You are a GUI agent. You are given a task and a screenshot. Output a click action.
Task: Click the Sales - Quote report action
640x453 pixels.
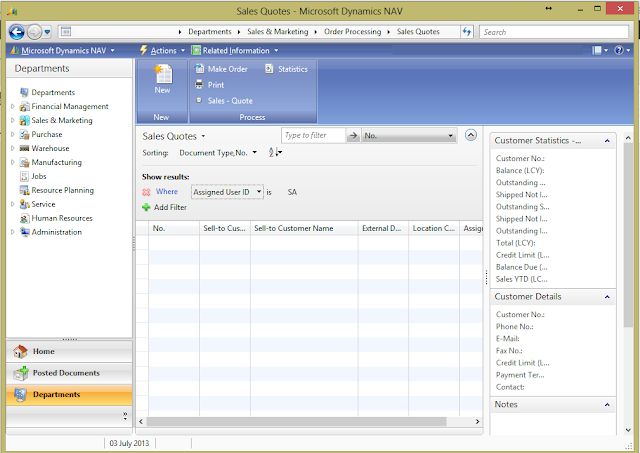224,101
